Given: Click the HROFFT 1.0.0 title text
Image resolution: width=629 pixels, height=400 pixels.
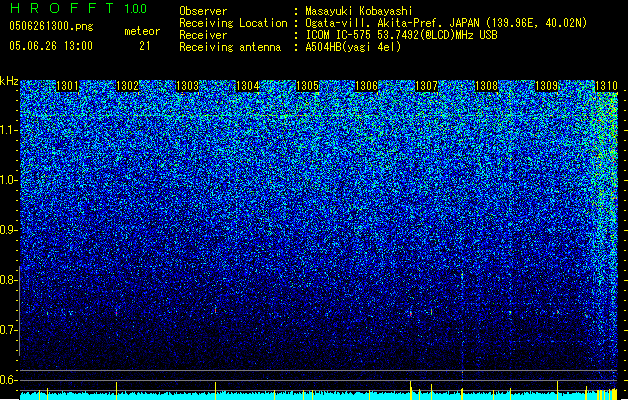Looking at the screenshot, I should (78, 8).
